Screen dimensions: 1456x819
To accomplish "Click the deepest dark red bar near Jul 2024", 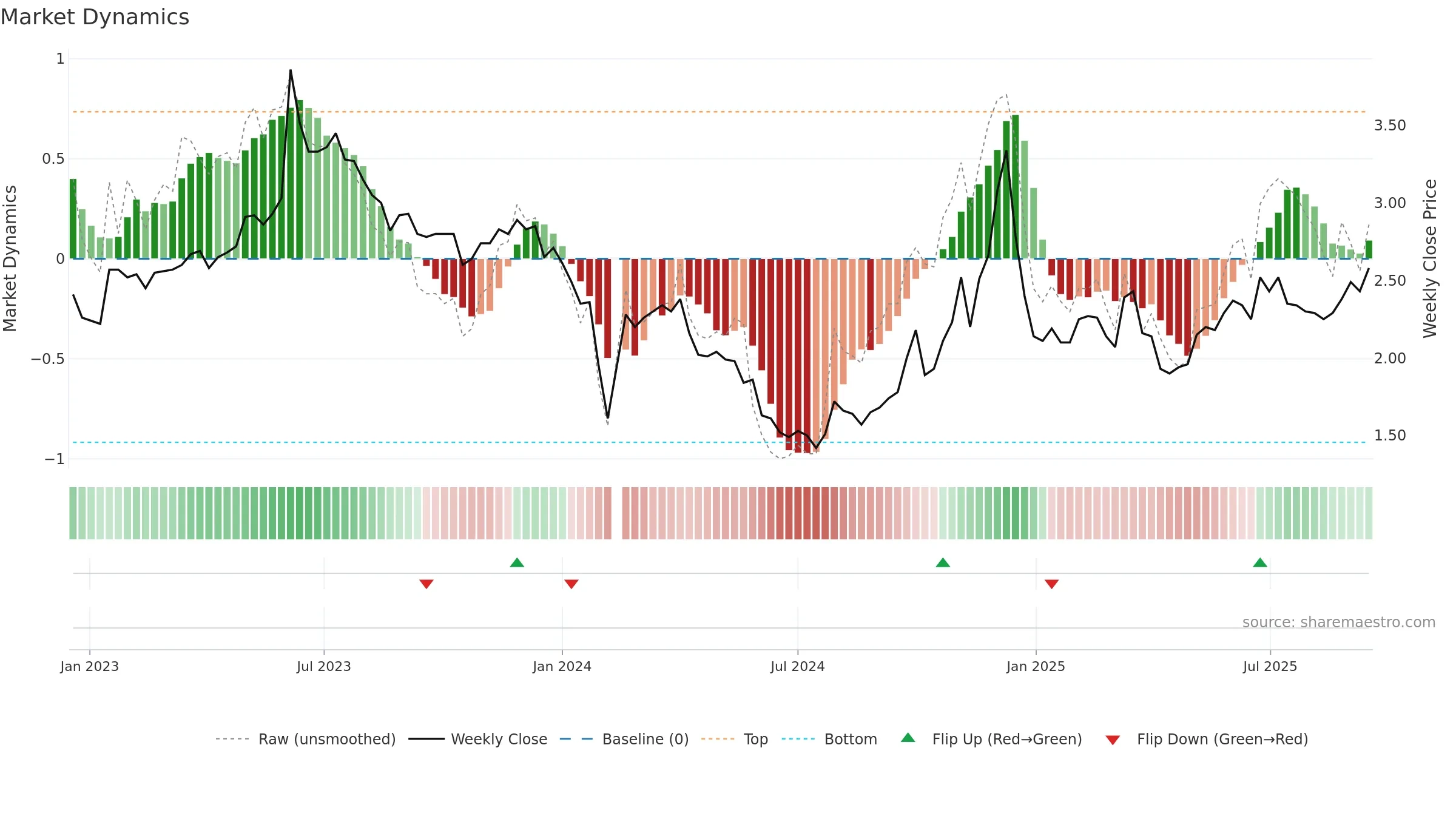I will pyautogui.click(x=807, y=356).
